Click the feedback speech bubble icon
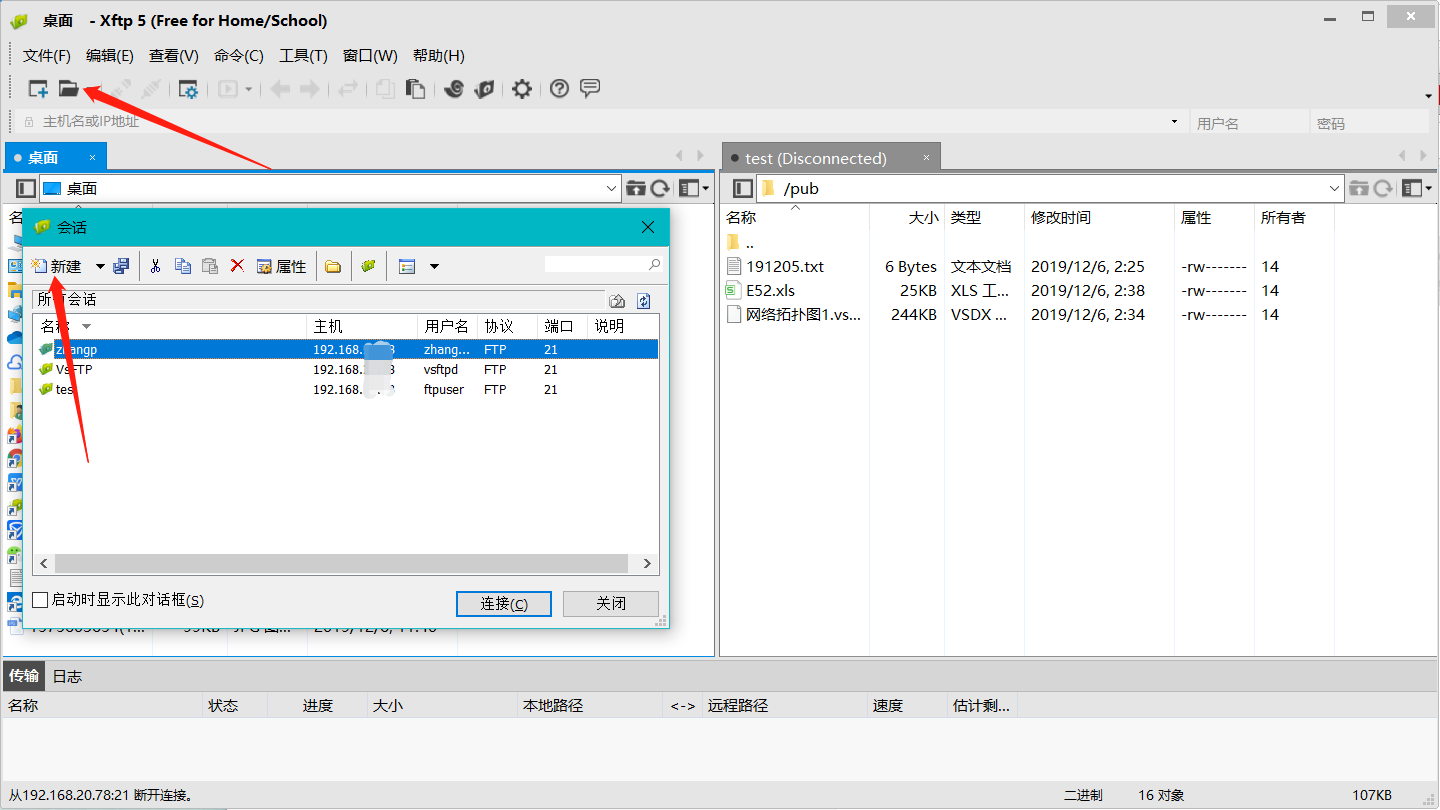The width and height of the screenshot is (1440, 810). (590, 89)
